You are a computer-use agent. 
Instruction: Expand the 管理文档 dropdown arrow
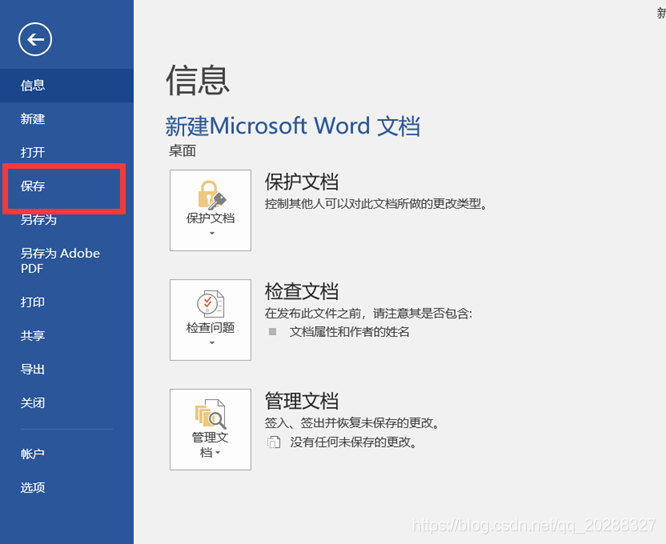(218, 453)
